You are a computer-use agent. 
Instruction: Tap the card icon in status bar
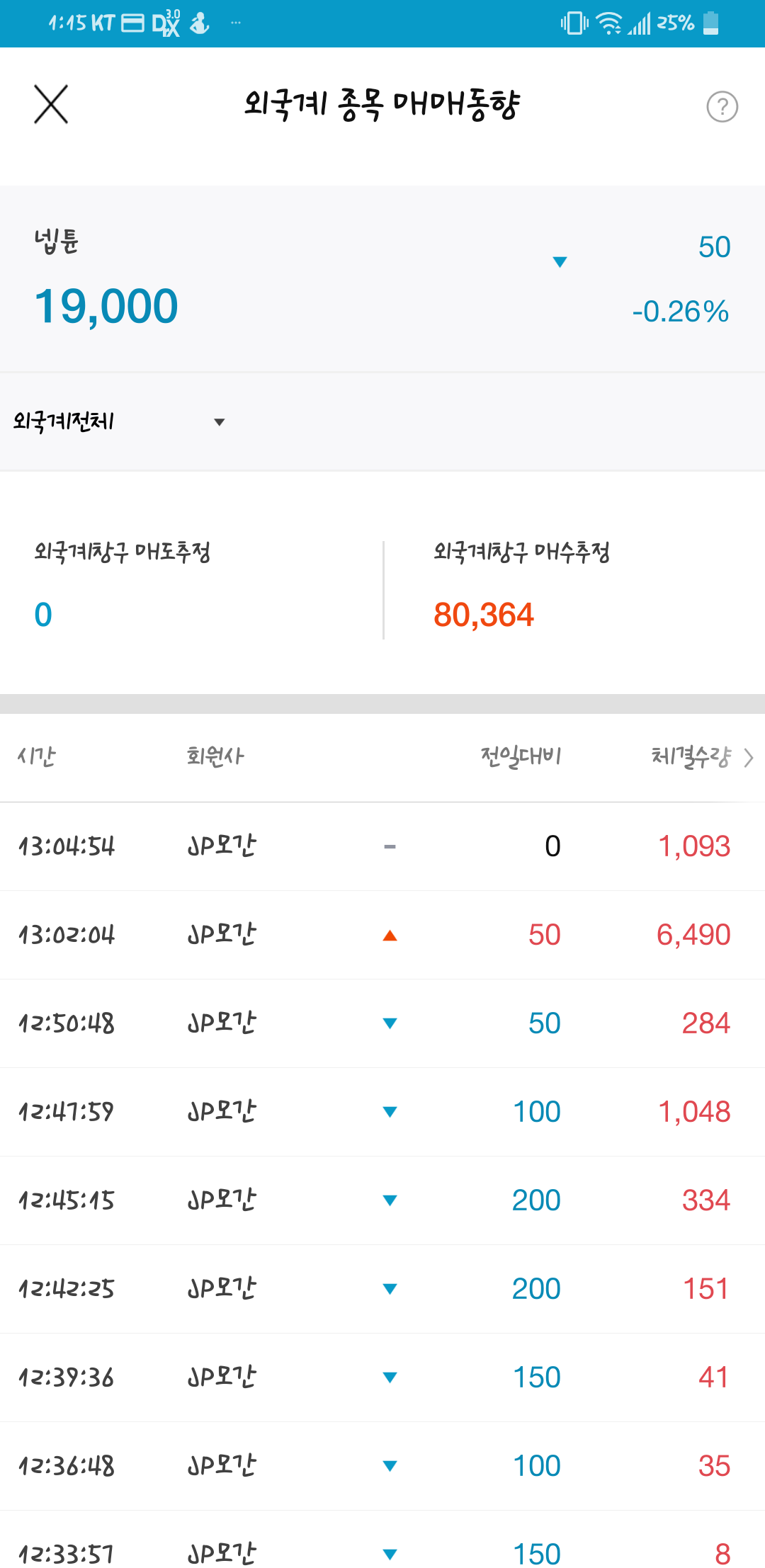click(132, 24)
